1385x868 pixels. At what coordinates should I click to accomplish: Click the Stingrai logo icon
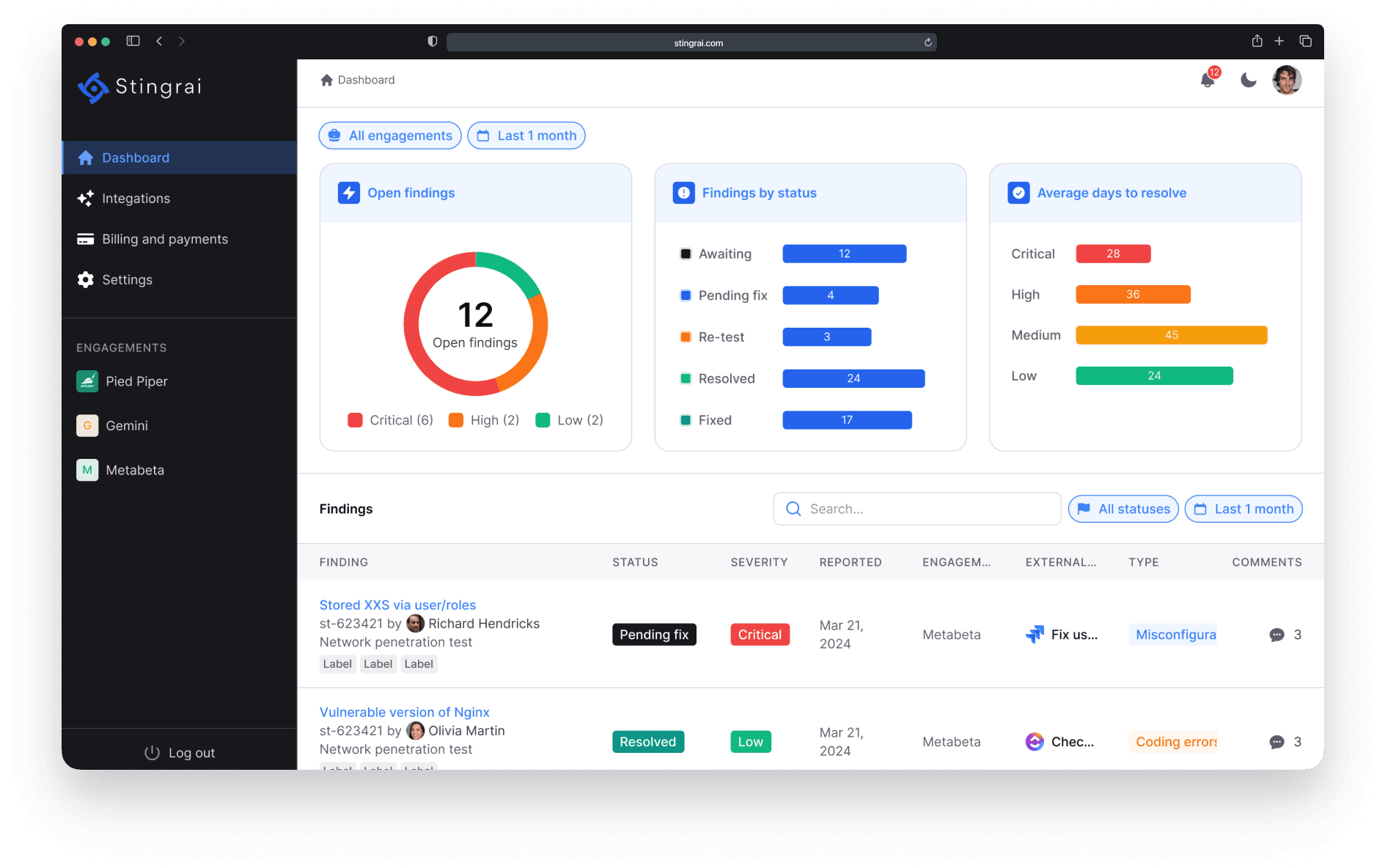click(93, 87)
